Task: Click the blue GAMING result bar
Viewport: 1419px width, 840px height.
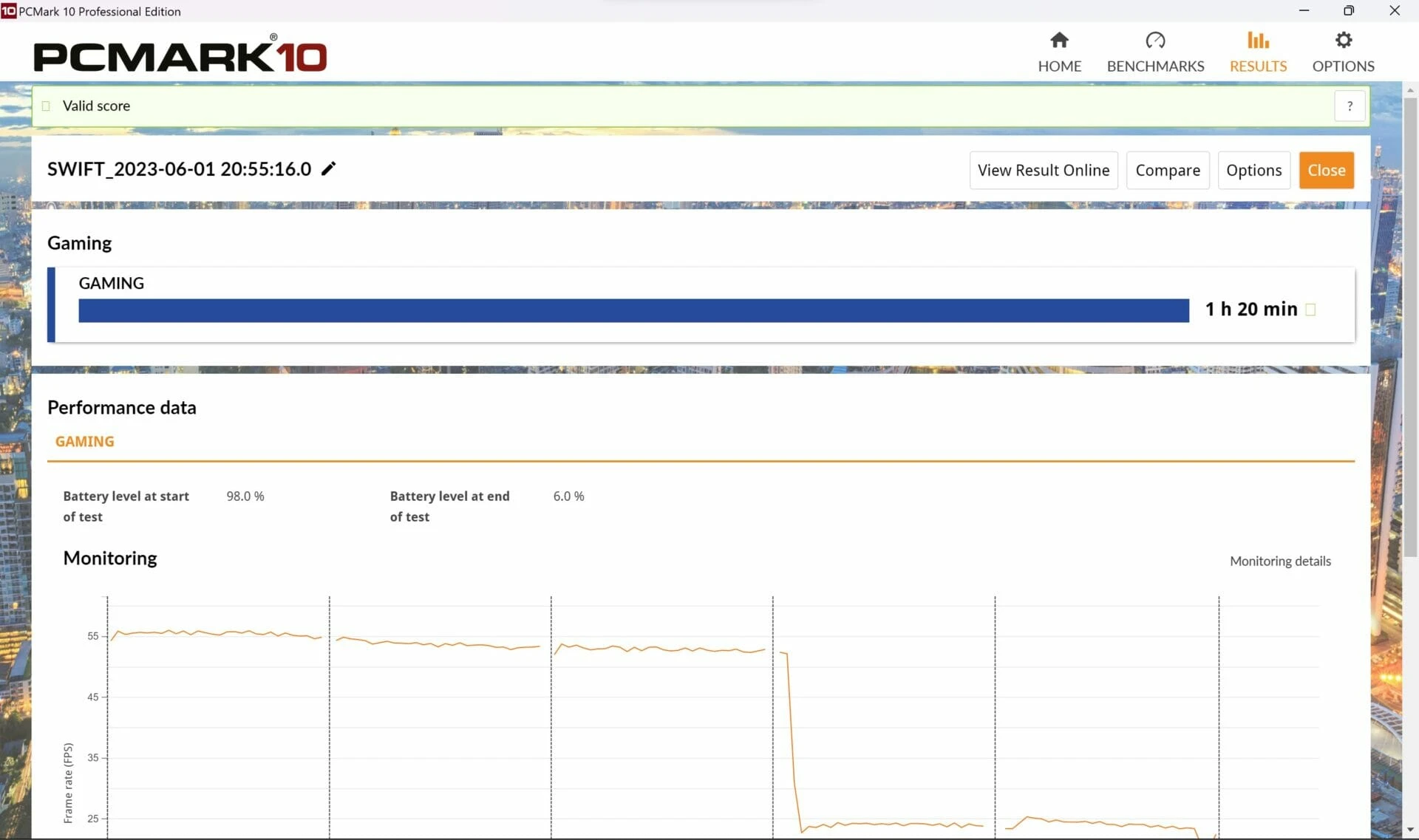Action: click(633, 310)
